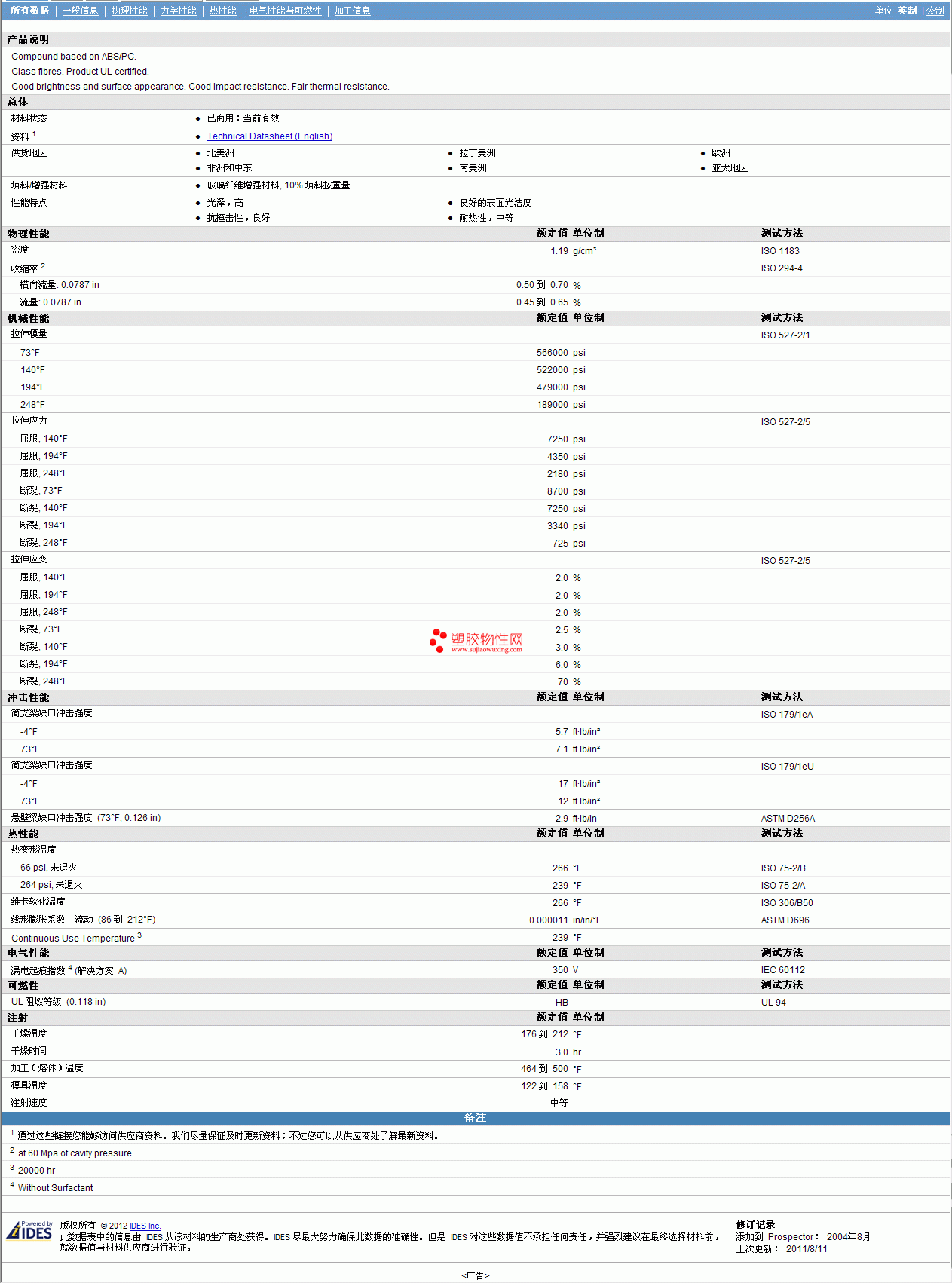Select the 维卡软化温度 row label

coord(38,902)
